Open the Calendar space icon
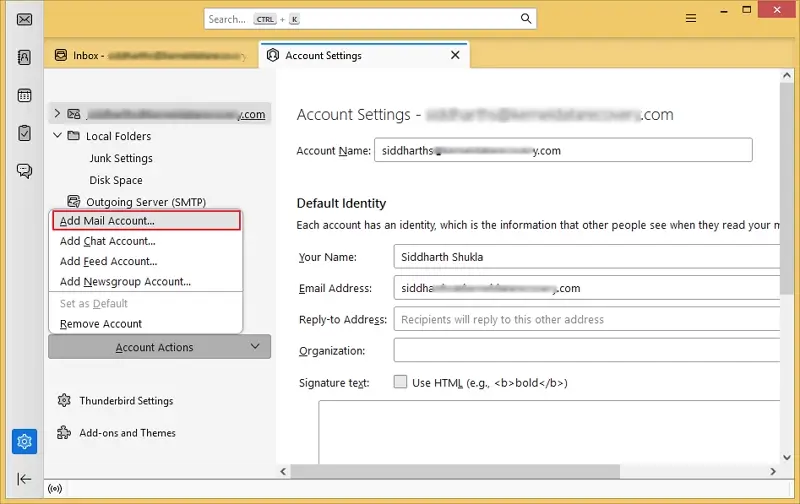 [x=24, y=95]
